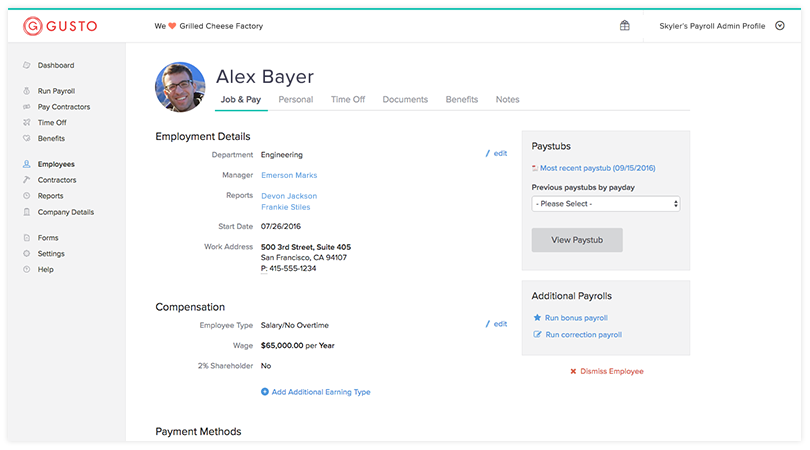Click the Run Payroll sidebar icon
The width and height of the screenshot is (810, 450).
(x=27, y=91)
